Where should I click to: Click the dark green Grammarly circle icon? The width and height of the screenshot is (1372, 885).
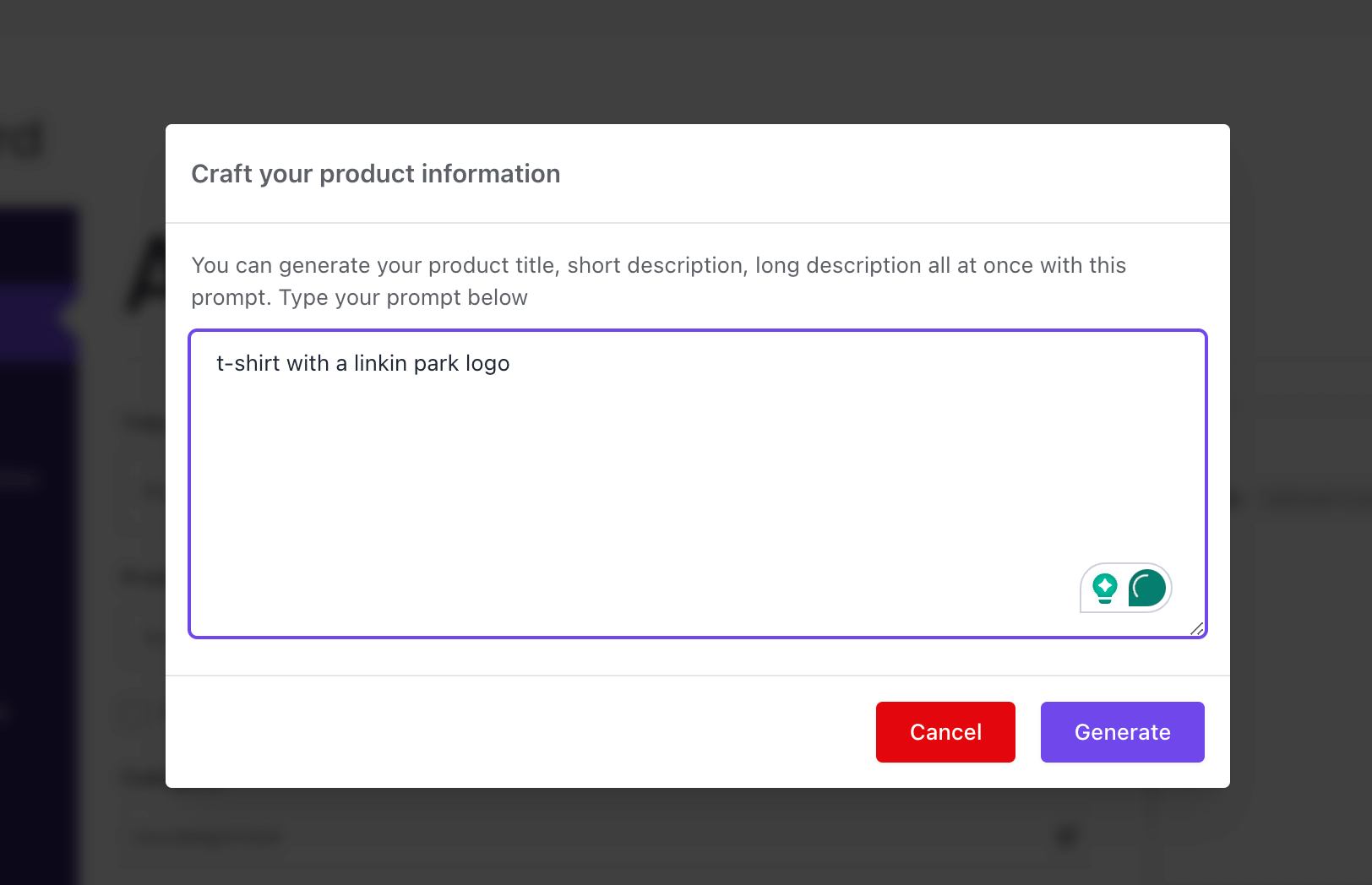(x=1147, y=588)
